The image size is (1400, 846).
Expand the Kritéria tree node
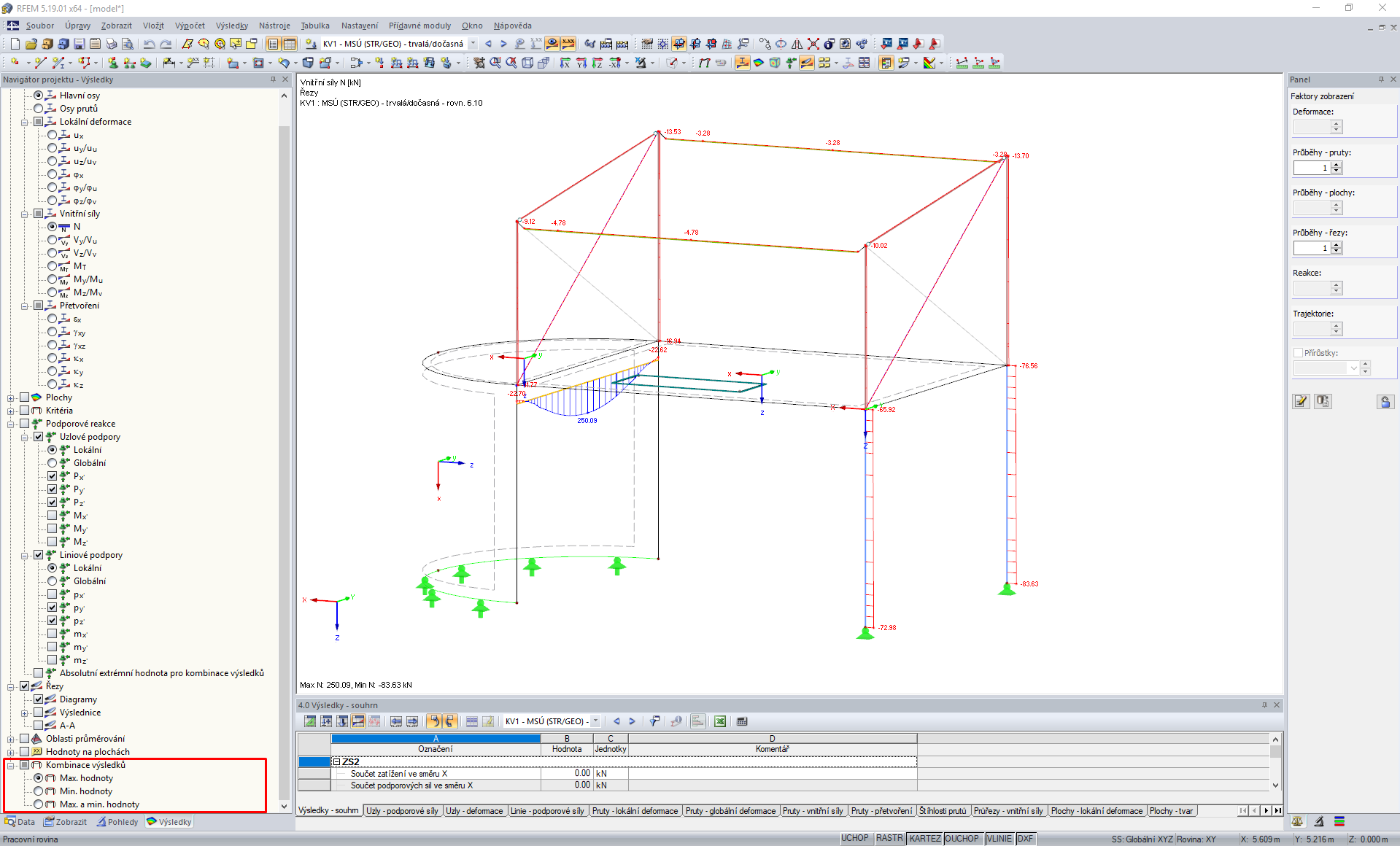(11, 411)
